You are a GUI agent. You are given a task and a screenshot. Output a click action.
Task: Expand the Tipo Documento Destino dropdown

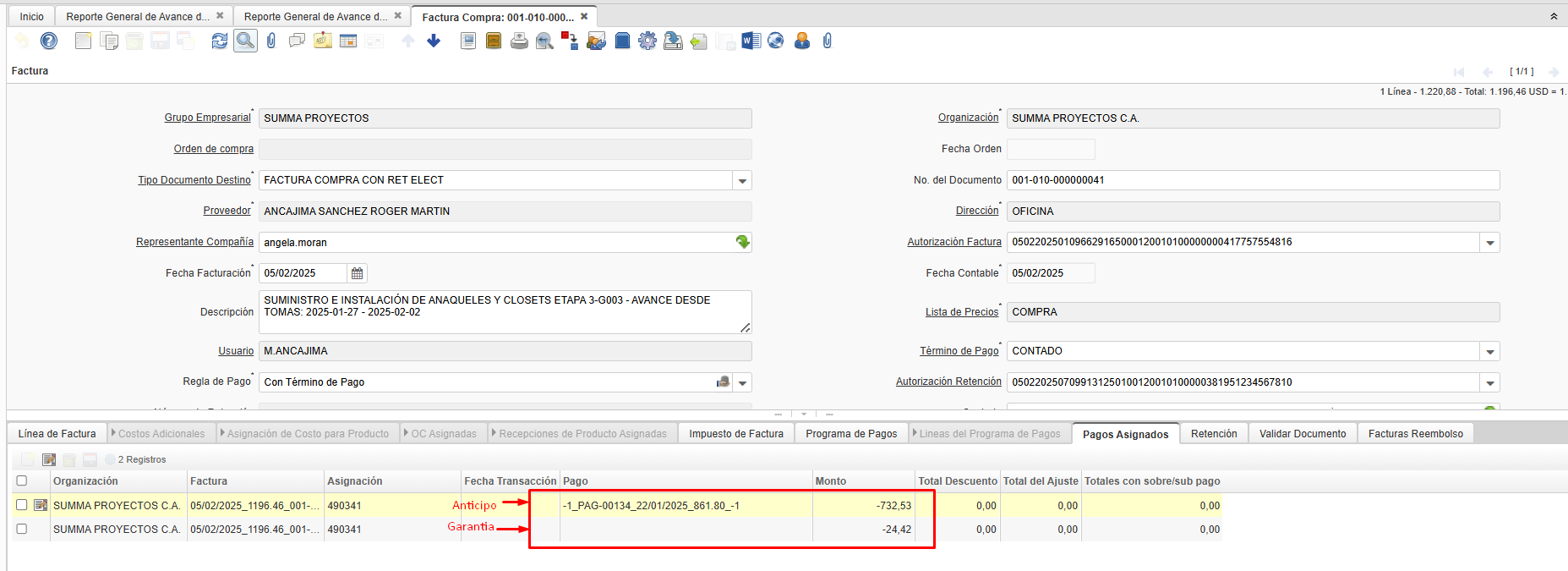[742, 180]
